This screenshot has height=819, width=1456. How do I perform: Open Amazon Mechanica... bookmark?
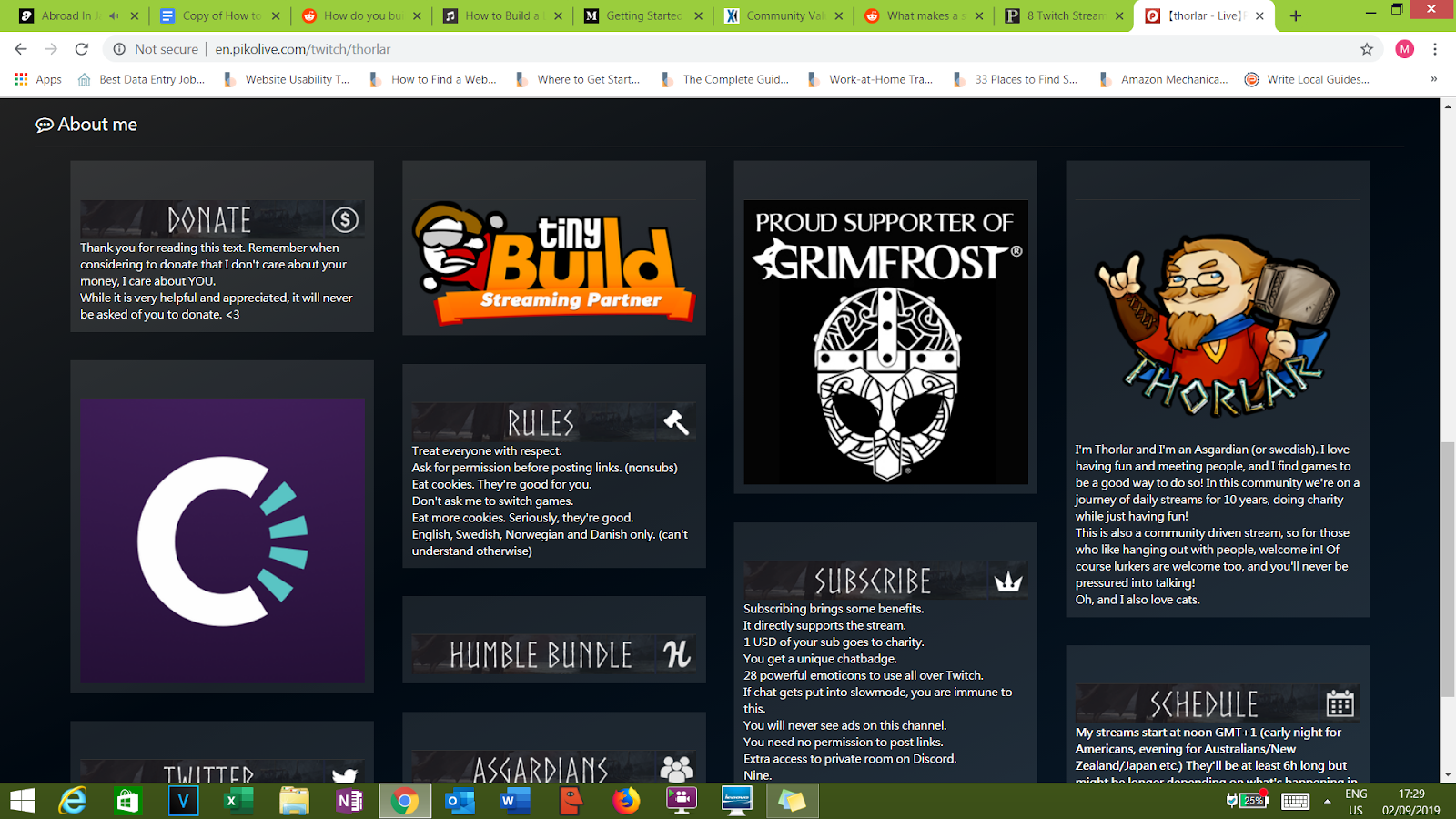click(x=1164, y=79)
